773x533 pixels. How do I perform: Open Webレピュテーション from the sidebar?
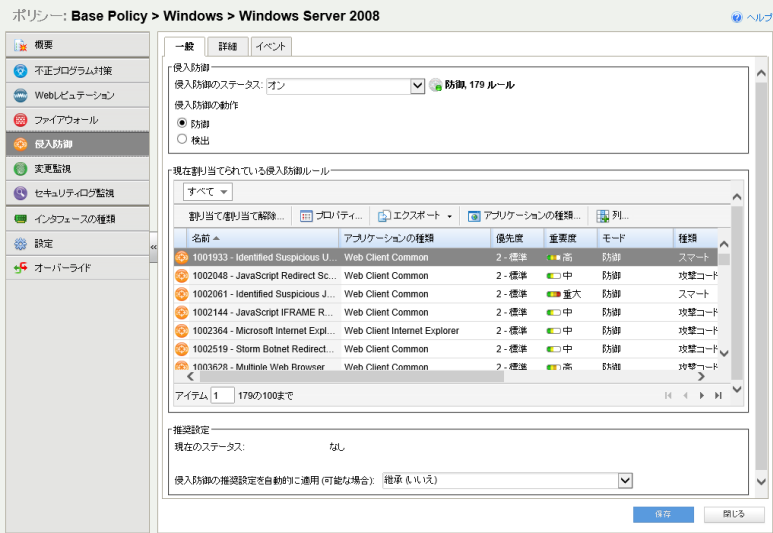(20, 96)
